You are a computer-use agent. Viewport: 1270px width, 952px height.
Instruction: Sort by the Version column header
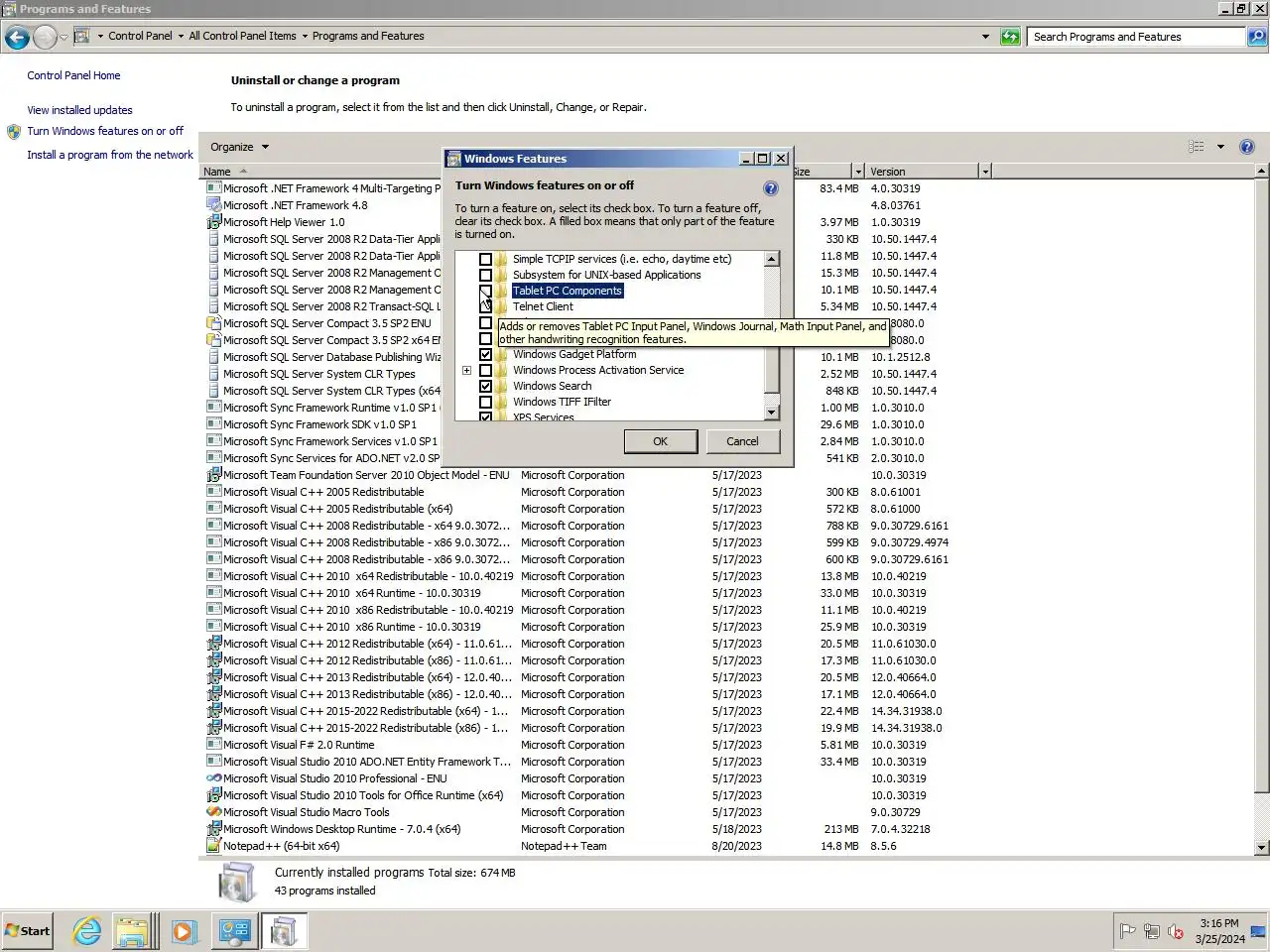click(x=923, y=172)
